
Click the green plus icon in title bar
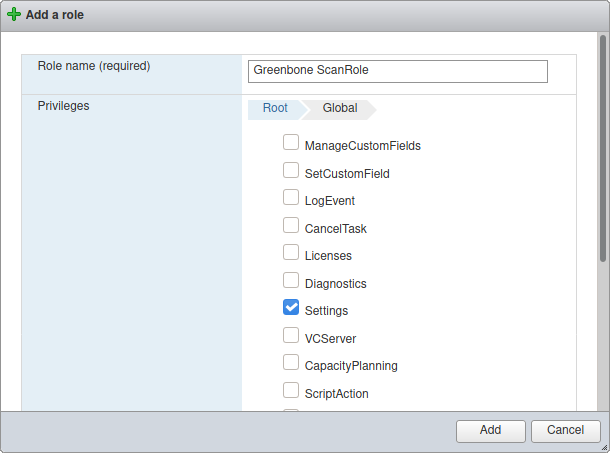point(13,15)
